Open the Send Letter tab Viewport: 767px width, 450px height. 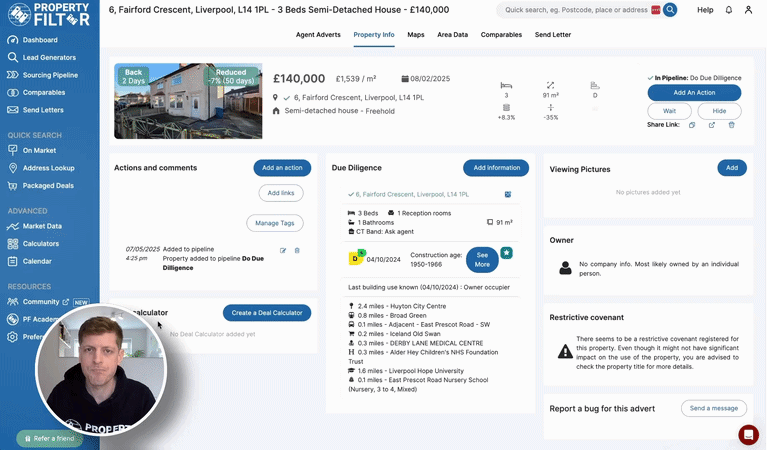click(x=553, y=35)
